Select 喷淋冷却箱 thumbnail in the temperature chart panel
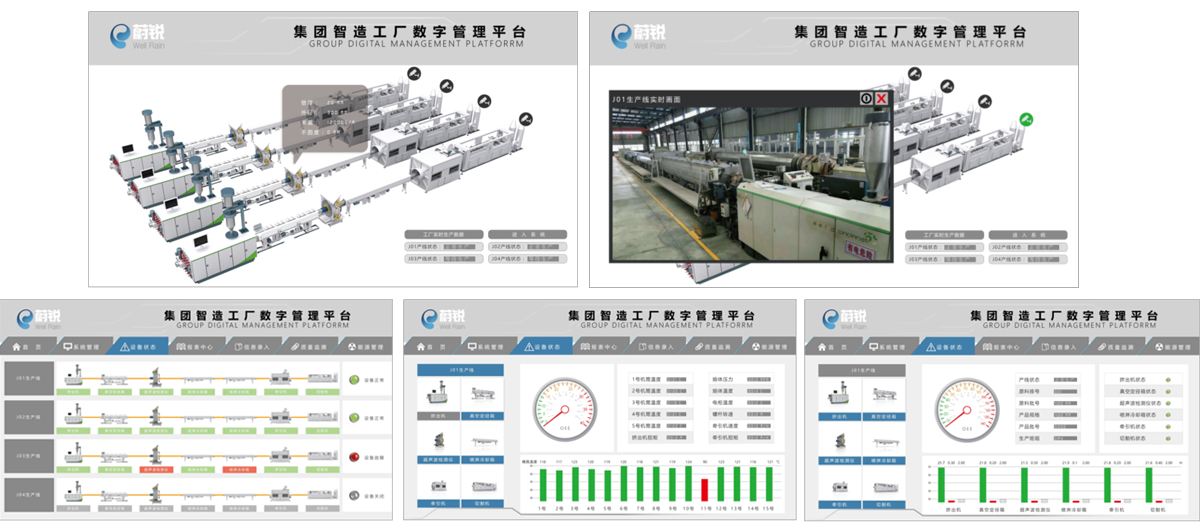This screenshot has width=1200, height=531. point(483,444)
